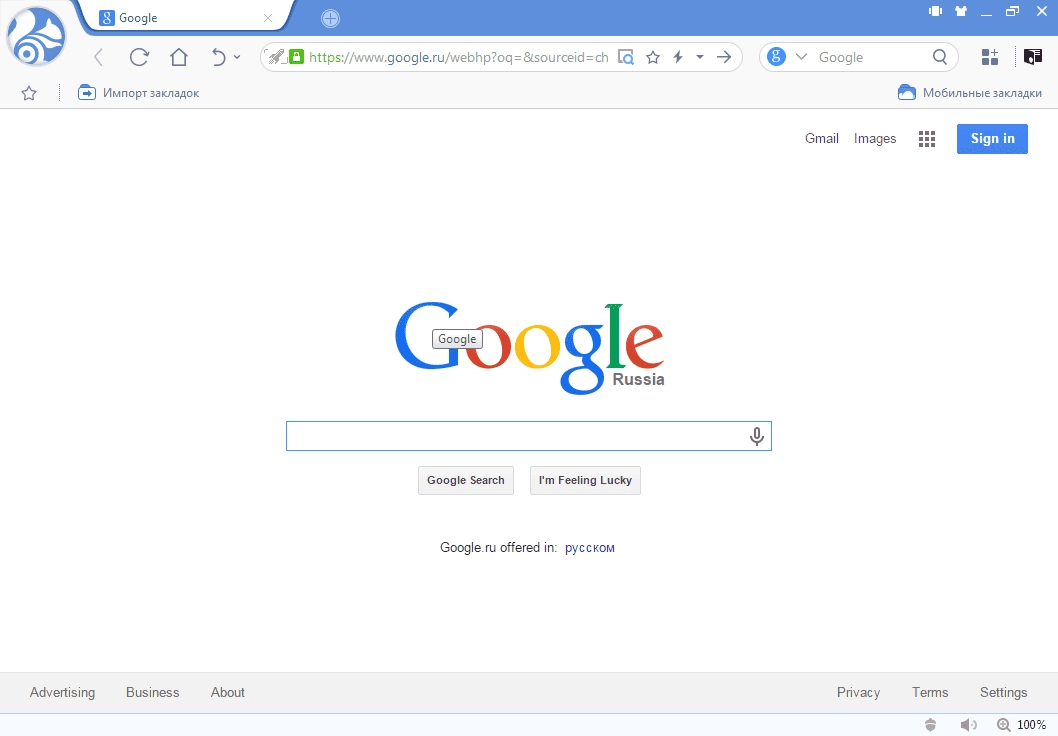Toggle sound with the status bar speaker icon
This screenshot has width=1058, height=736.
968,725
